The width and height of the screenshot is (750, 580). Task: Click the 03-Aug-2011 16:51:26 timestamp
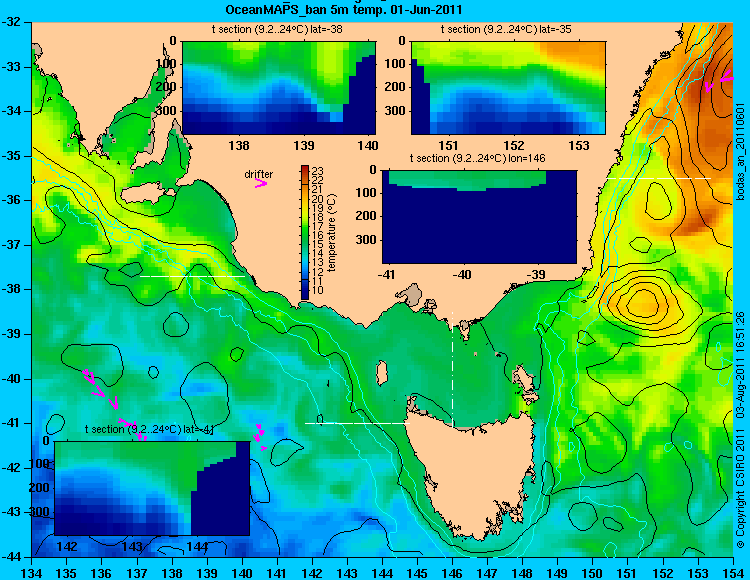tap(741, 366)
